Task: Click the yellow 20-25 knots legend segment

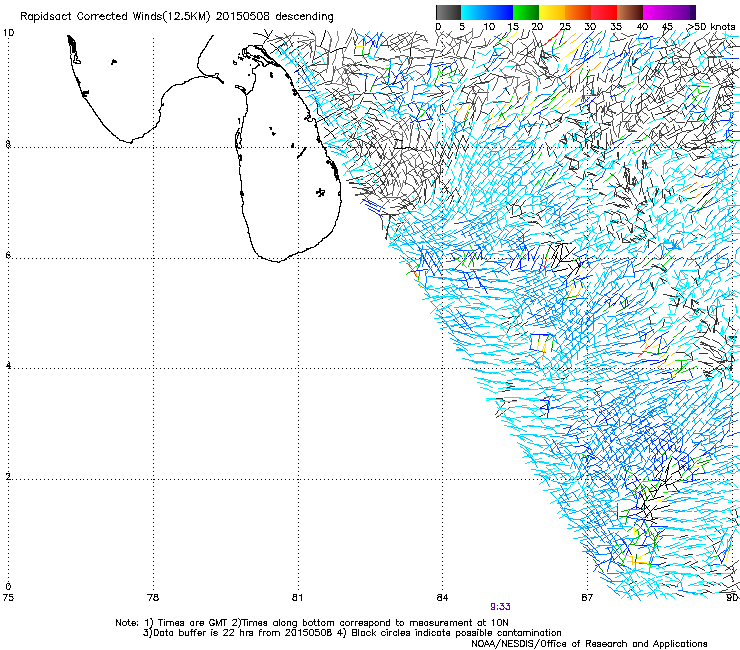Action: (552, 12)
